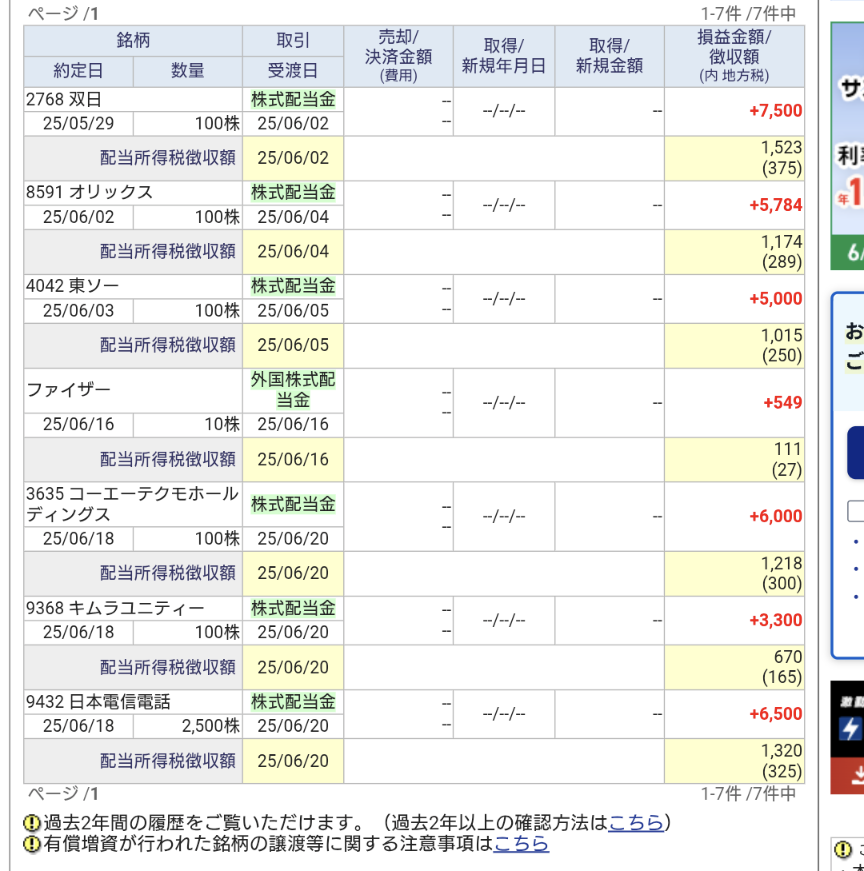Image resolution: width=864 pixels, height=871 pixels.
Task: Click the 25/05/29 trade date
Action: (78, 123)
